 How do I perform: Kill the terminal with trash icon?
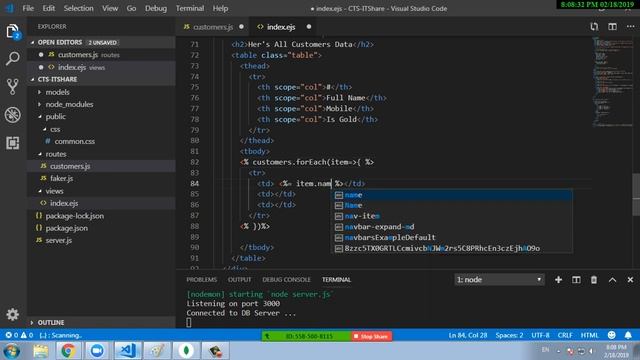pos(594,280)
